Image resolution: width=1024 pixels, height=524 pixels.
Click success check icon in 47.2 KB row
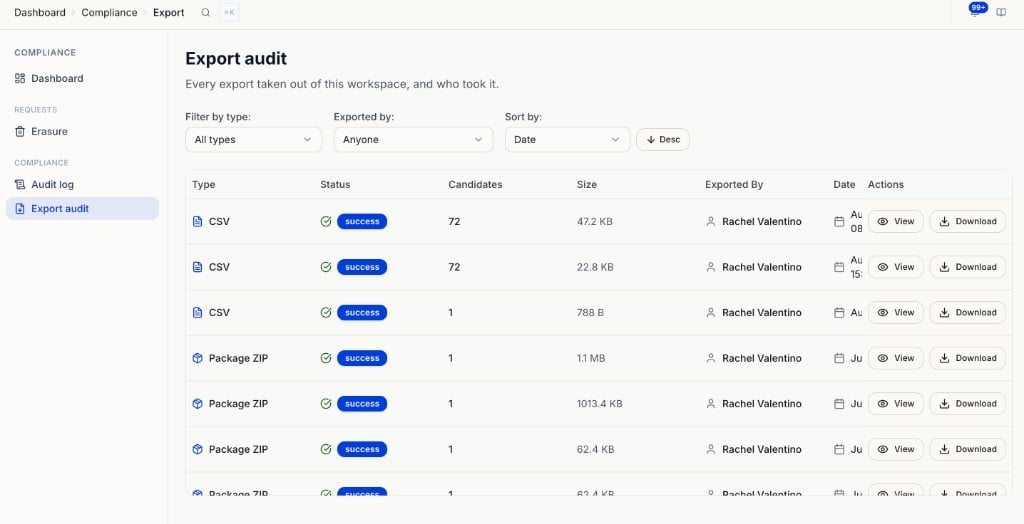click(x=326, y=221)
